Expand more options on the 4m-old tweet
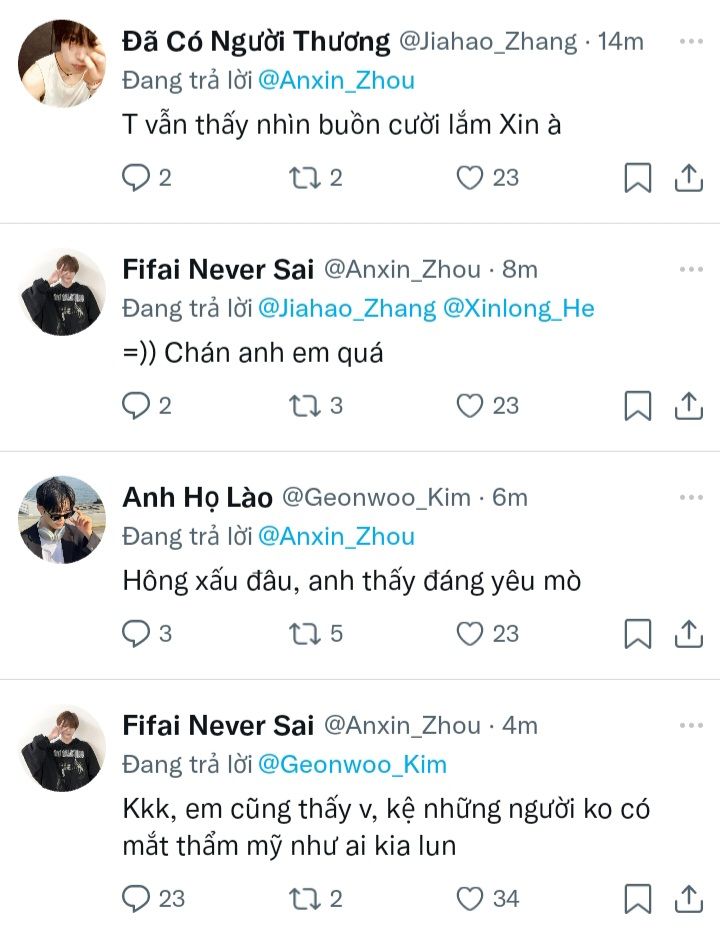The width and height of the screenshot is (720, 937). [690, 725]
